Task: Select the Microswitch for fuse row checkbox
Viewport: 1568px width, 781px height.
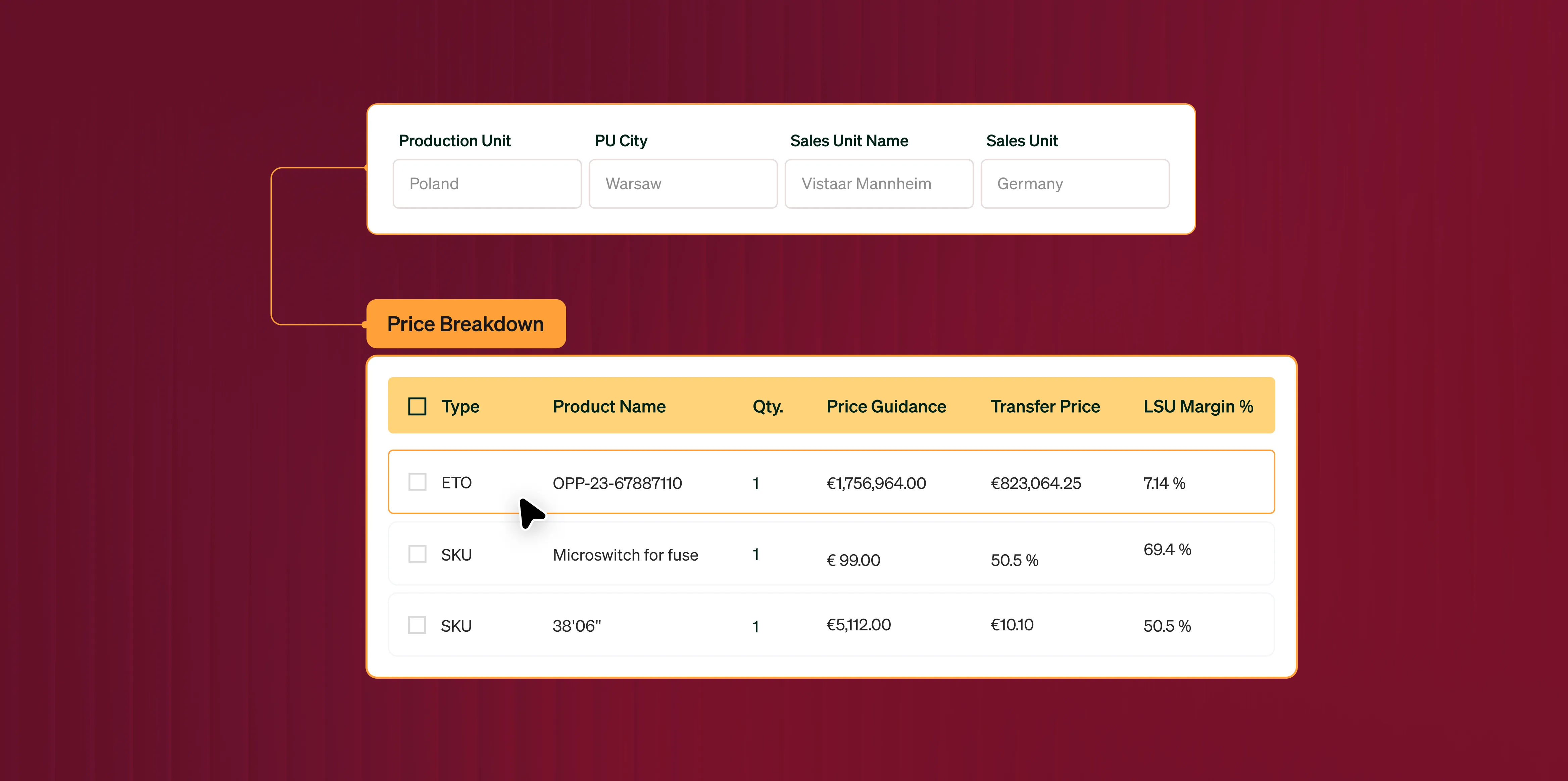Action: pos(417,554)
